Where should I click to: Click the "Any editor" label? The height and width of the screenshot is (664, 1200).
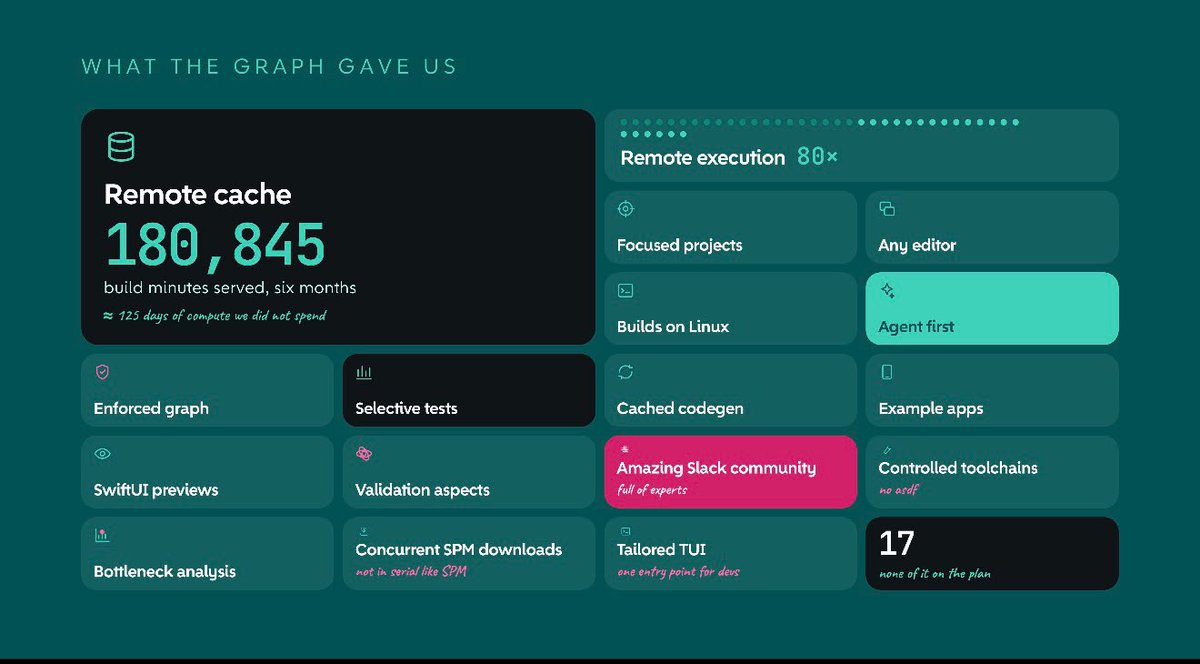click(x=917, y=245)
